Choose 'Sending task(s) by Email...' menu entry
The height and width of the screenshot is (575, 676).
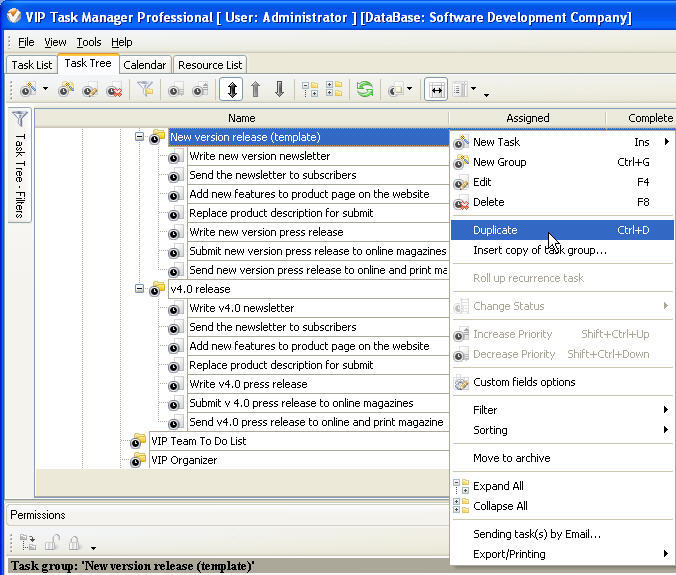(562, 534)
